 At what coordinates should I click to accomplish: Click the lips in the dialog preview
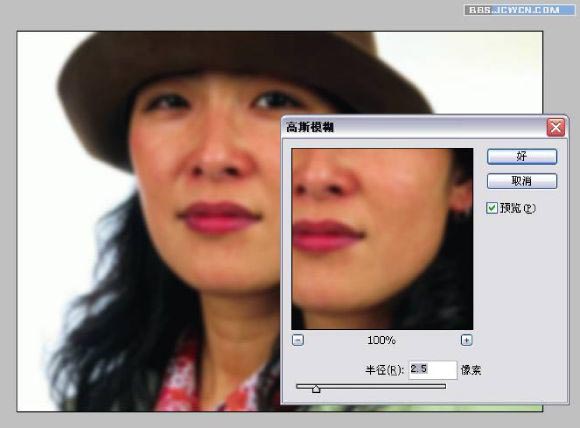click(326, 237)
